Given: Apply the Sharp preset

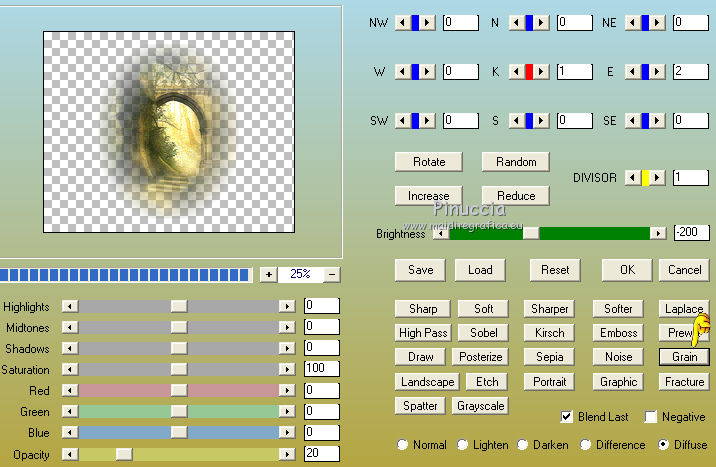Looking at the screenshot, I should 423,309.
